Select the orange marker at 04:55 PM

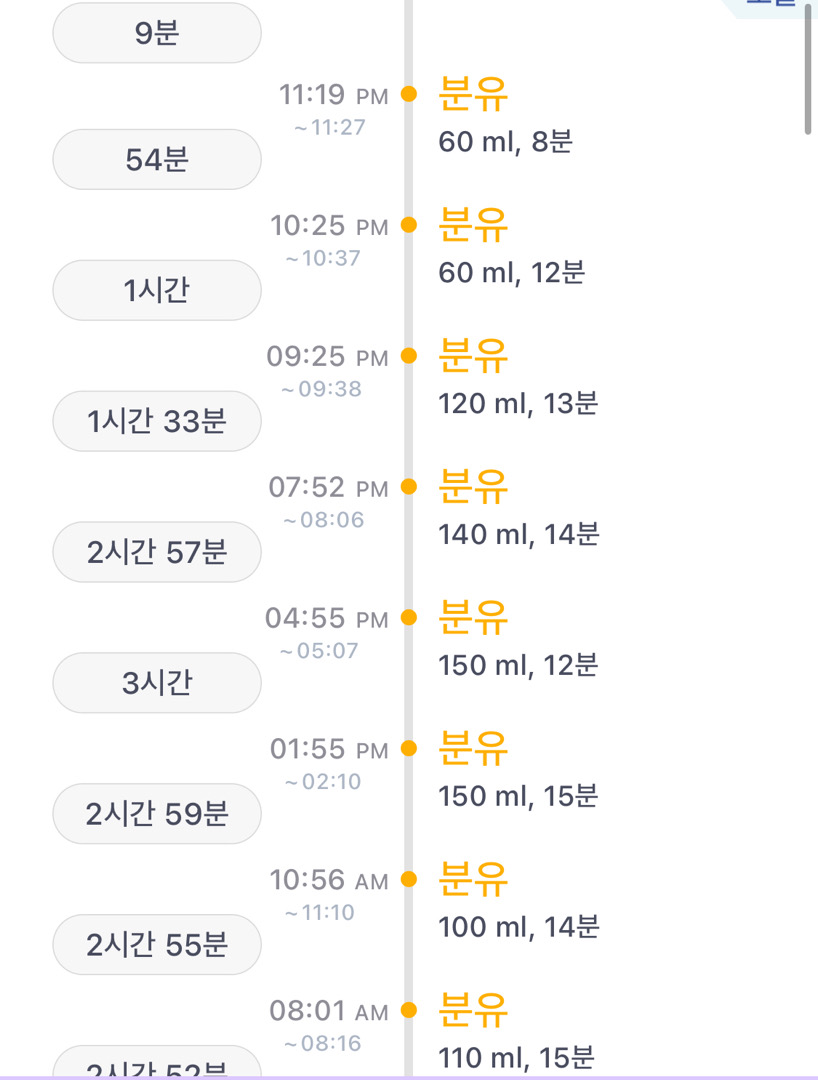(408, 618)
